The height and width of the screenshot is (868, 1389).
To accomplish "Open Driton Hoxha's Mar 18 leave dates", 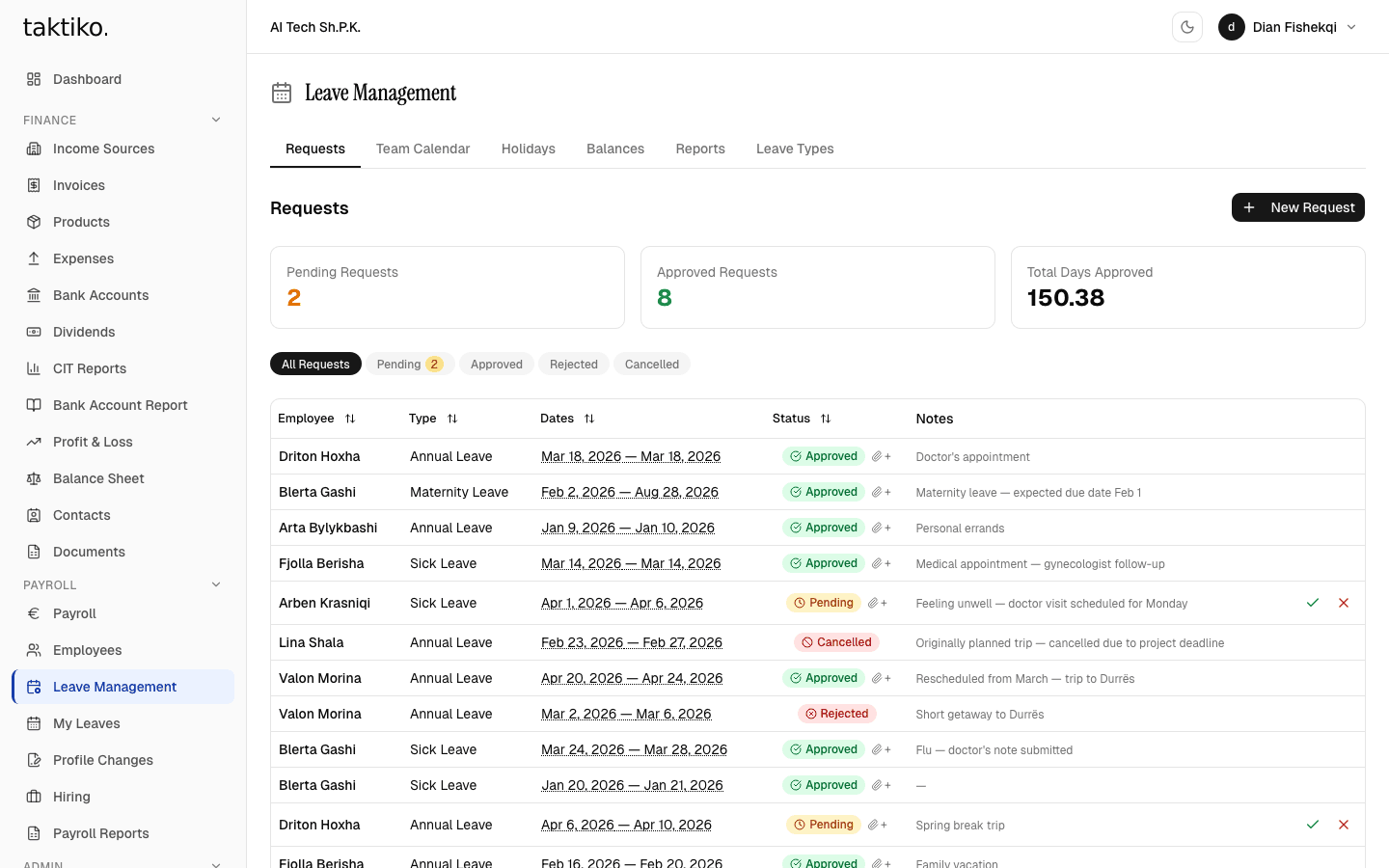I will (631, 456).
